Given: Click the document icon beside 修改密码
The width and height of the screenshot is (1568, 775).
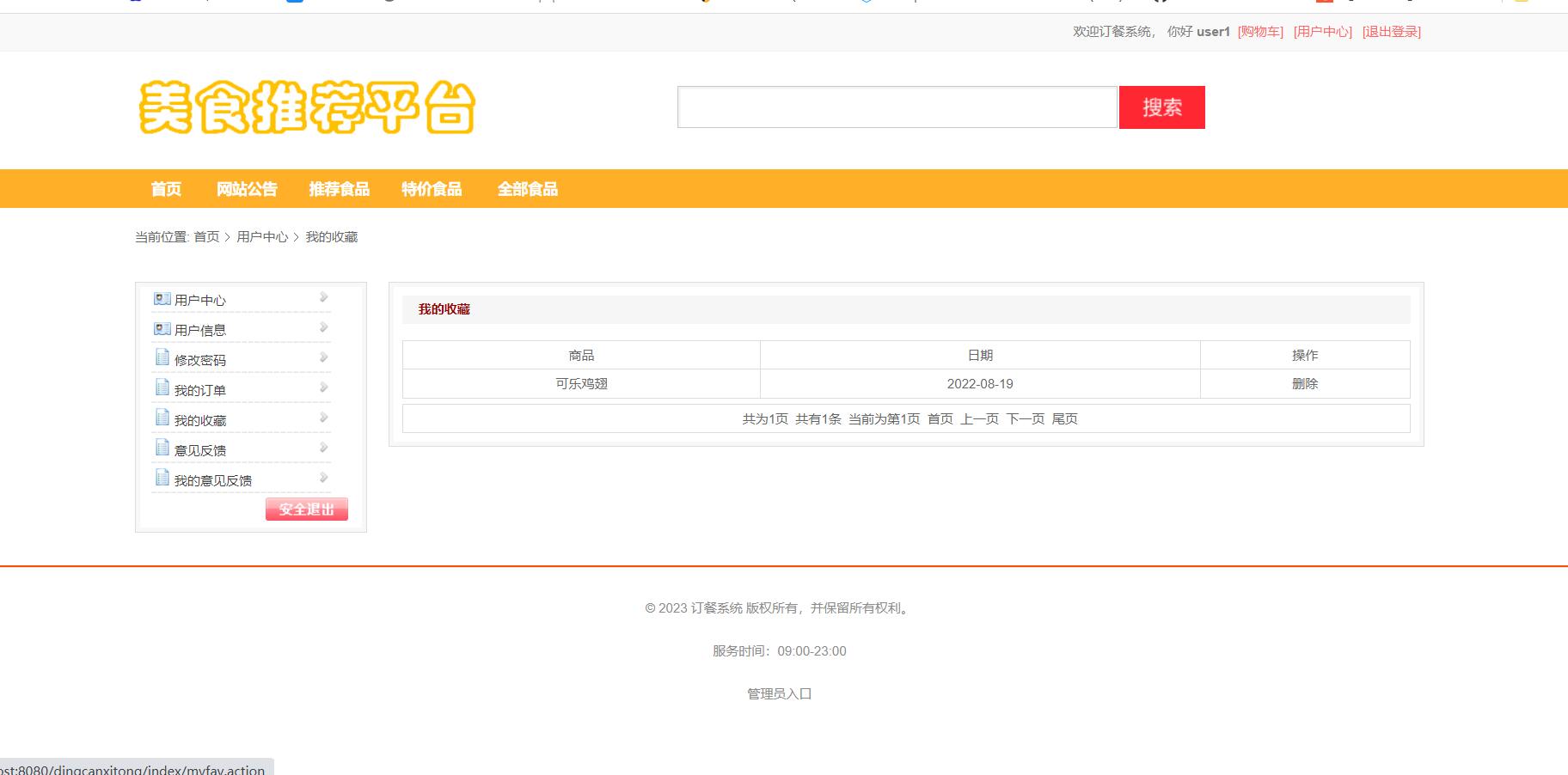Looking at the screenshot, I should 162,357.
